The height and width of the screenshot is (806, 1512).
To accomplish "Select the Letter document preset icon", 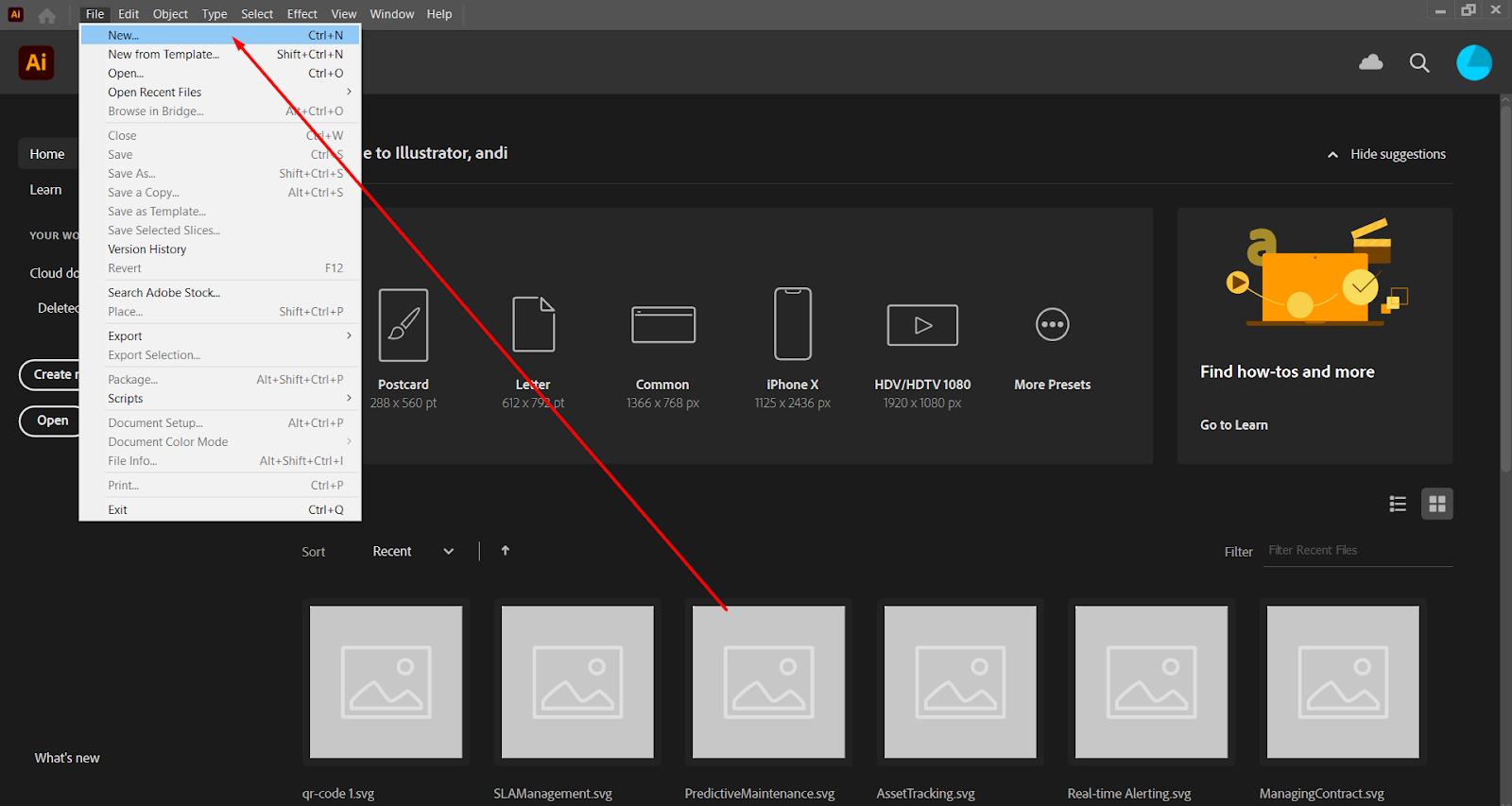I will coord(533,324).
